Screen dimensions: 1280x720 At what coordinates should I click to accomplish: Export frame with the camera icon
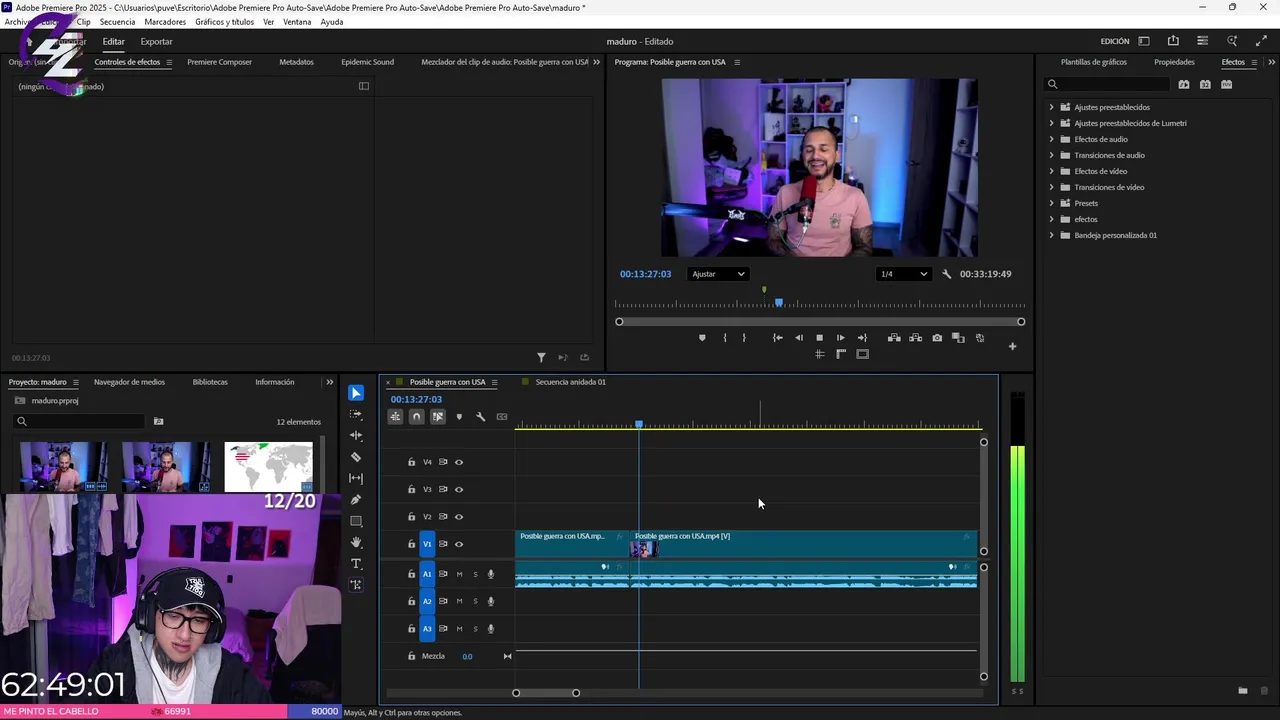click(x=937, y=338)
